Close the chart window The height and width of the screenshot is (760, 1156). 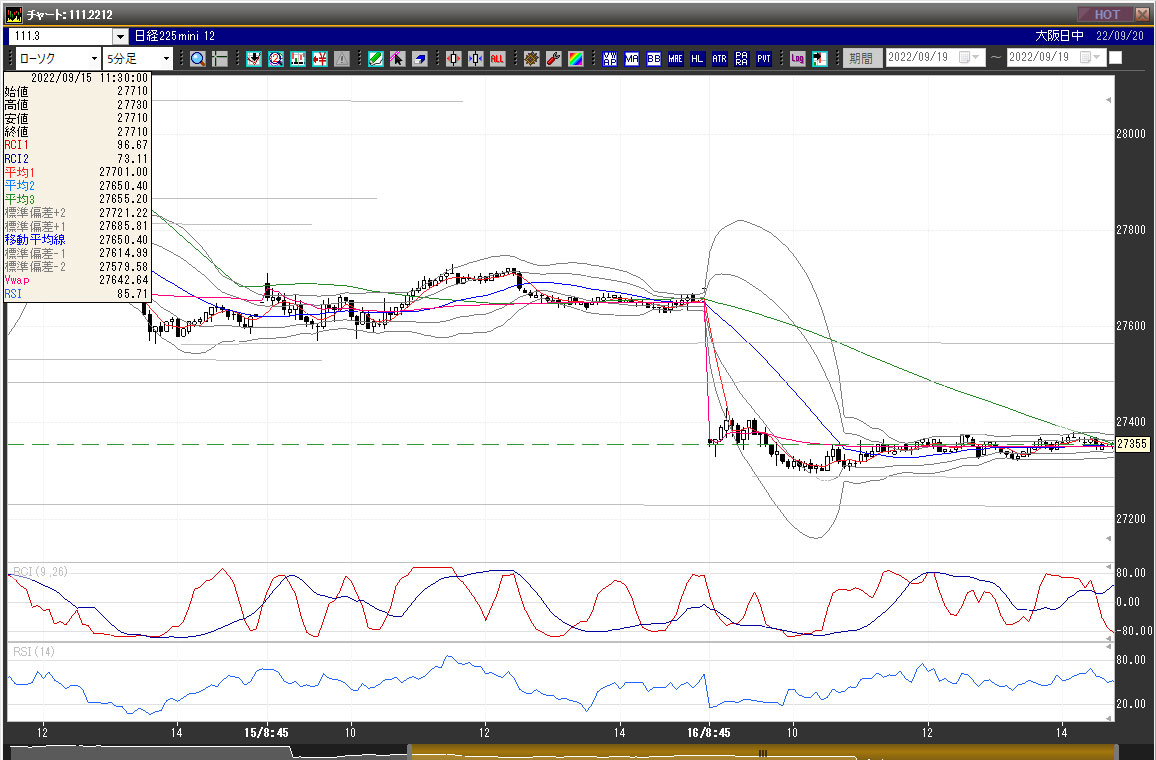tap(1142, 14)
